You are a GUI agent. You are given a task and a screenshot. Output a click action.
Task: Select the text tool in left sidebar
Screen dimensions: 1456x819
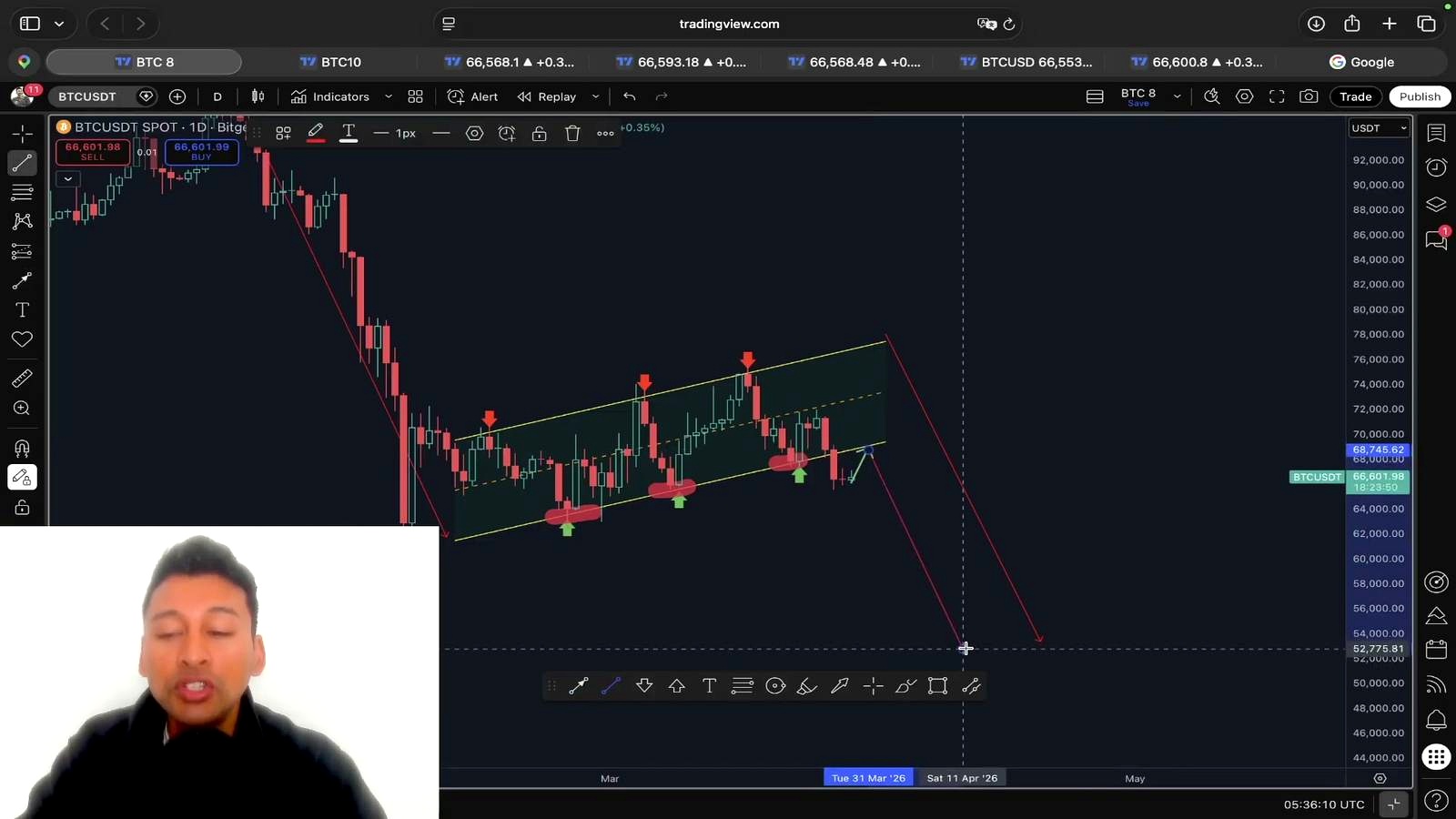[x=22, y=310]
